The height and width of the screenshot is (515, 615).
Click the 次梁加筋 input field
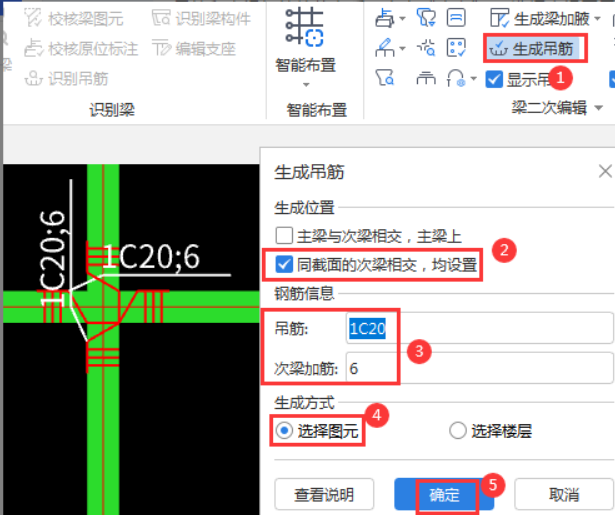click(x=479, y=368)
